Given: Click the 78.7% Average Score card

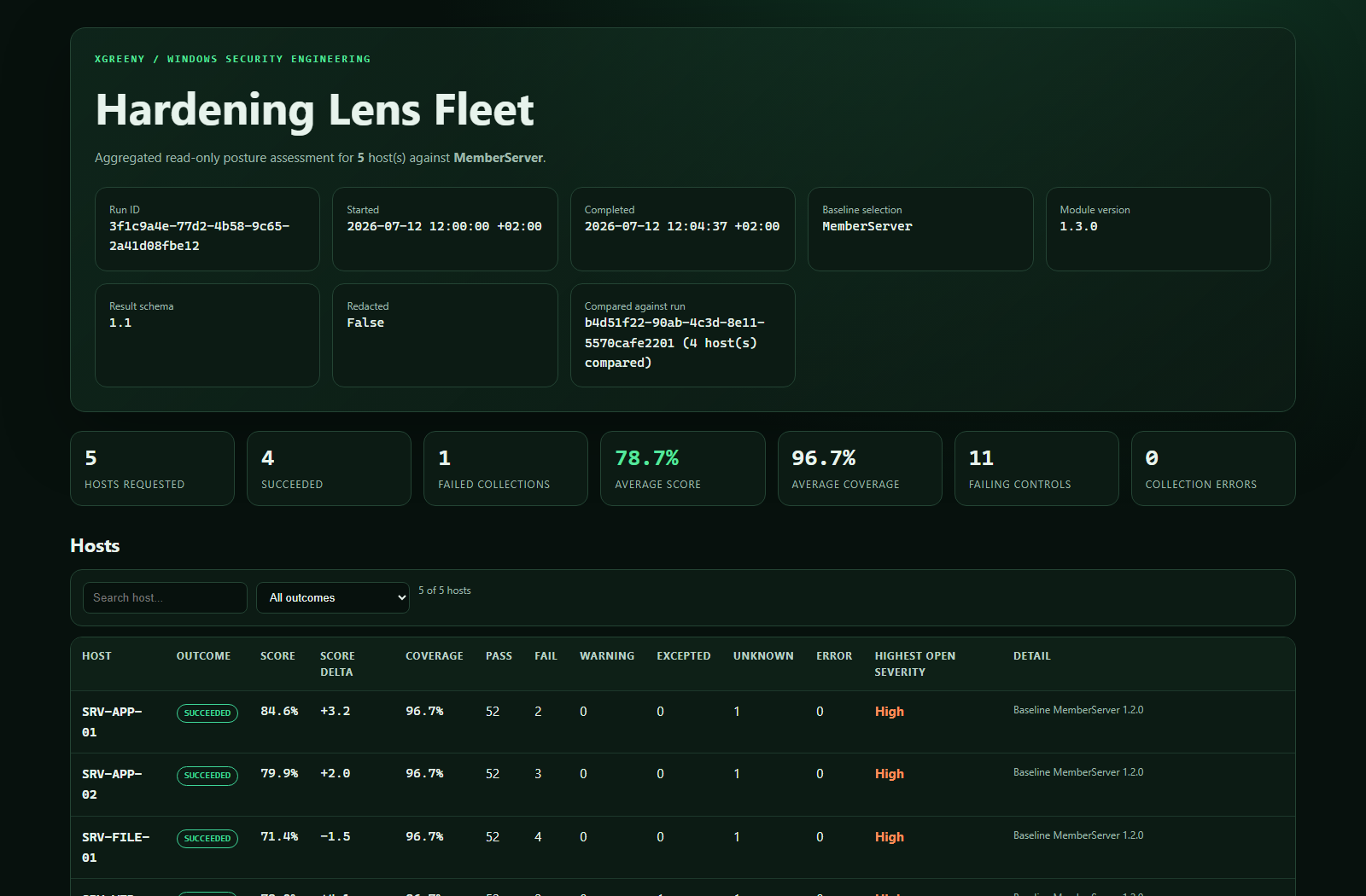Looking at the screenshot, I should click(x=682, y=468).
